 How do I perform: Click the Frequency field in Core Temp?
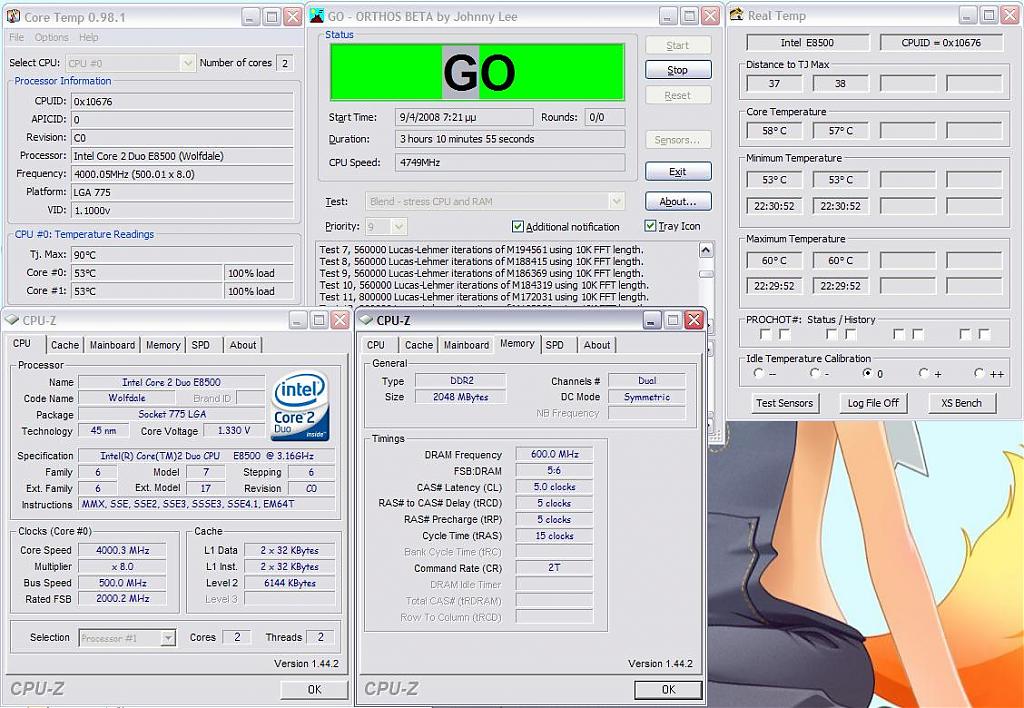click(182, 174)
